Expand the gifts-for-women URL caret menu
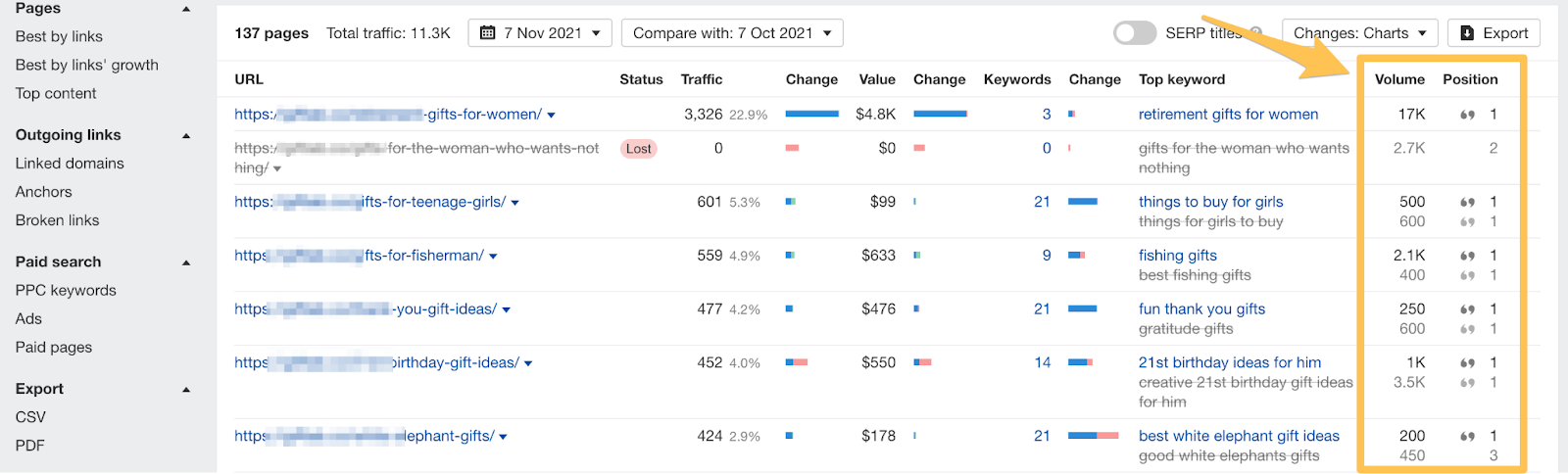The width and height of the screenshot is (1568, 474). (x=552, y=116)
